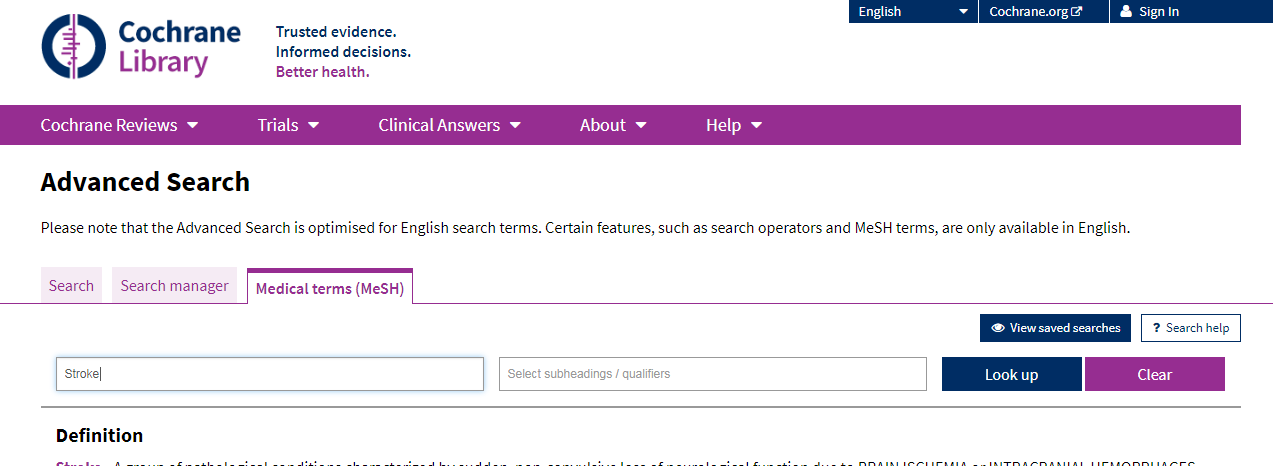Expand the About menu
The width and height of the screenshot is (1273, 466).
613,125
